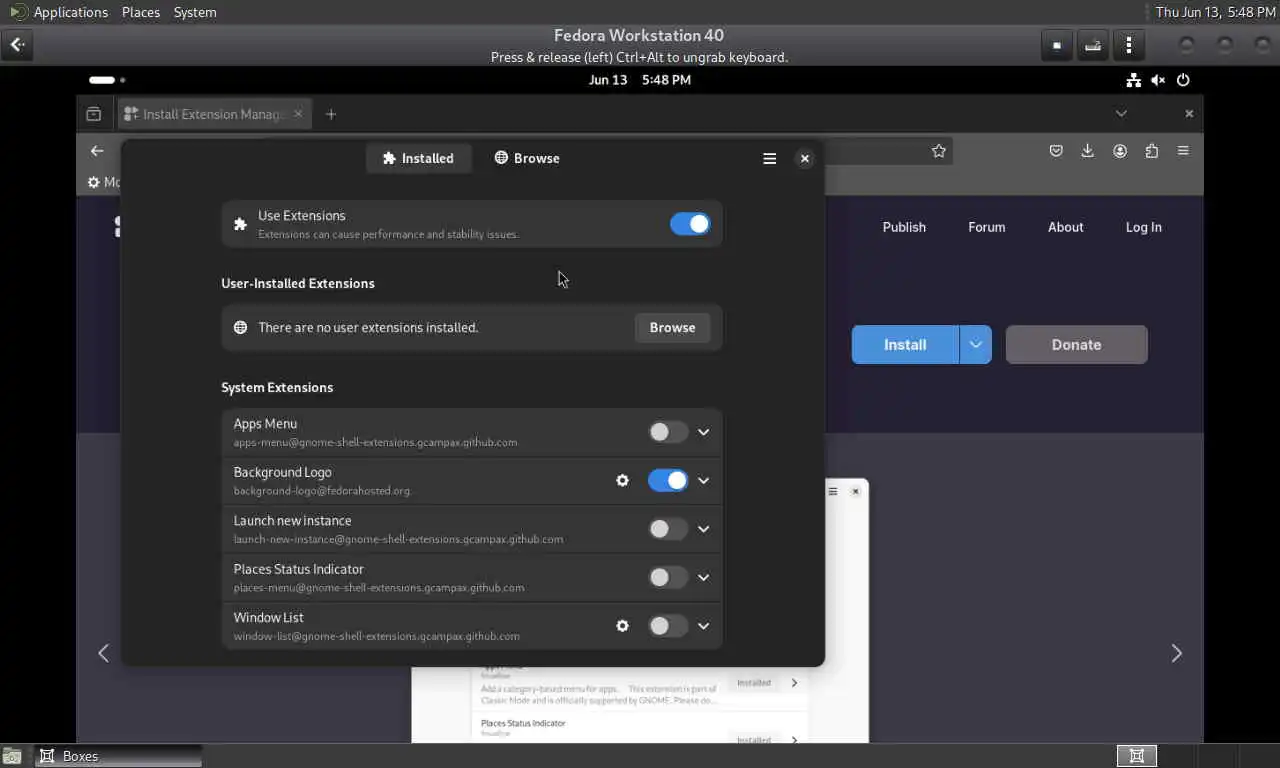Open Background Logo settings gear
This screenshot has height=768, width=1280.
(622, 480)
